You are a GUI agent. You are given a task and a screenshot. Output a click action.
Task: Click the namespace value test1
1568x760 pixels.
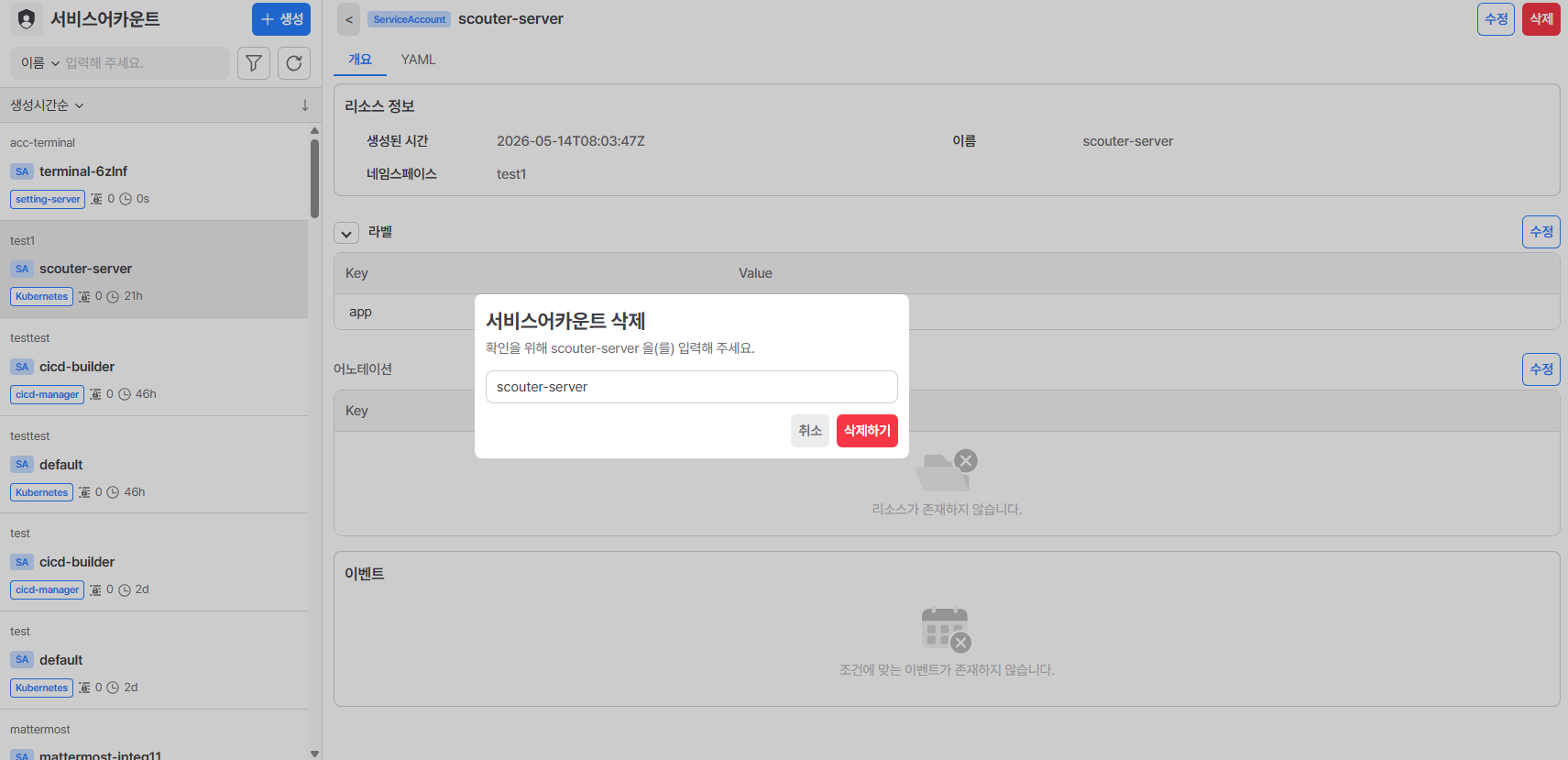pyautogui.click(x=511, y=174)
